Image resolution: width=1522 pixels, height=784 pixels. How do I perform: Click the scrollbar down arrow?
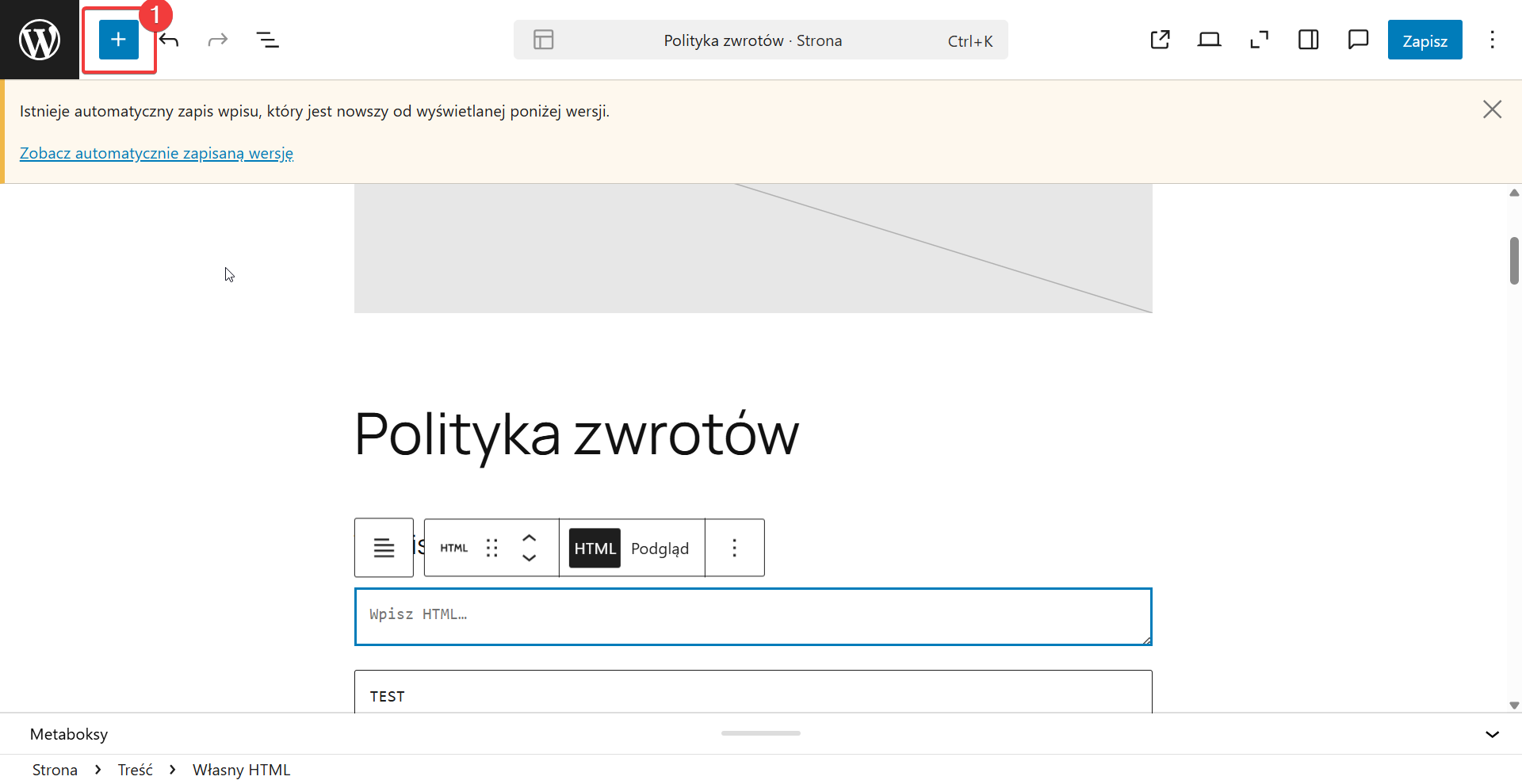tap(1514, 705)
